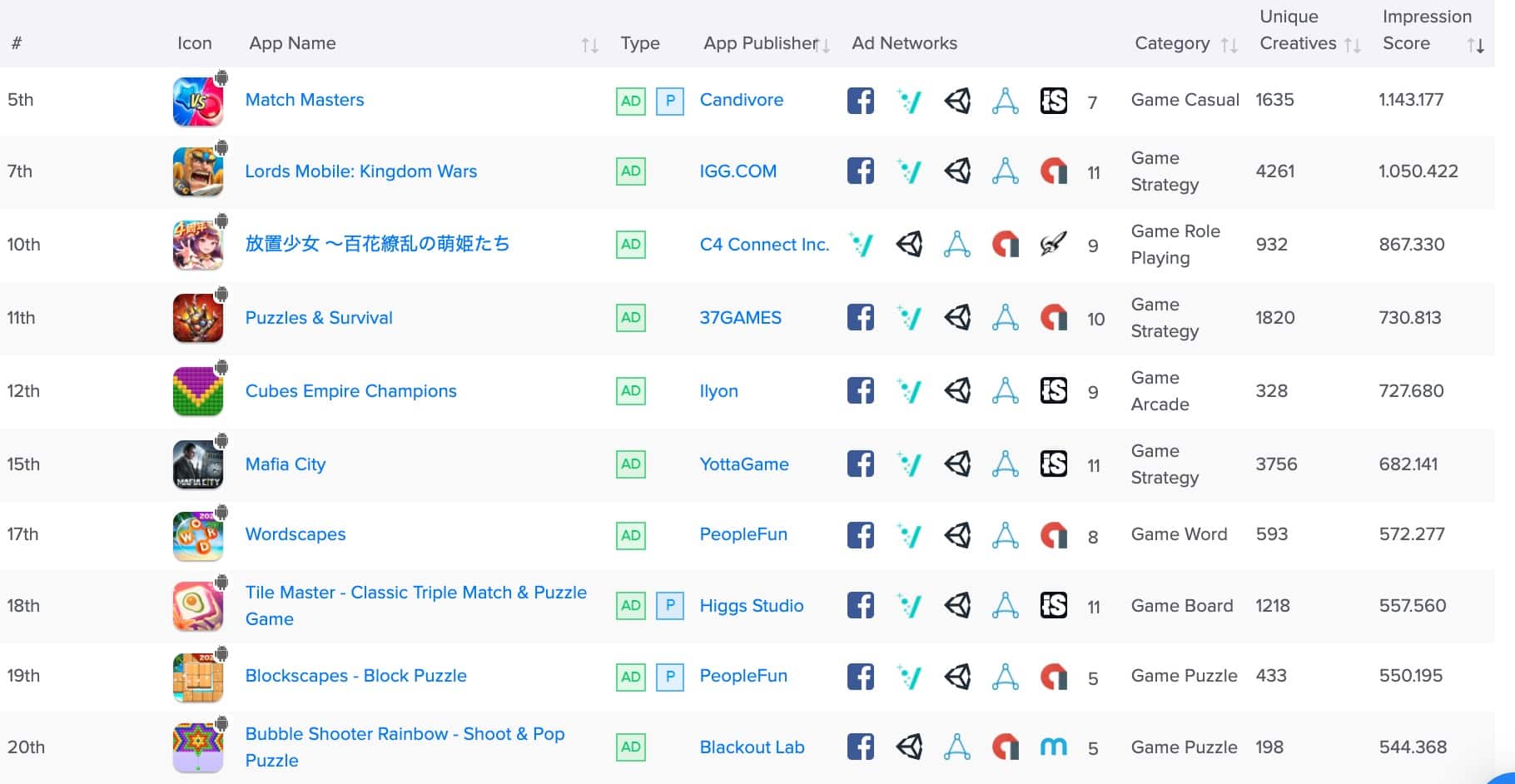Open Blockscapes - Block Puzzle link
The image size is (1515, 784).
tap(356, 676)
